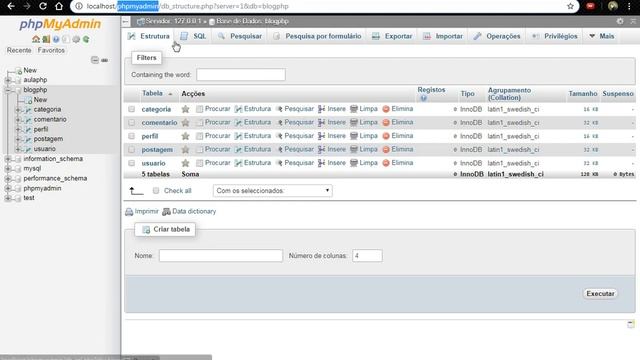Collapse the blogphp database node
Image resolution: width=640 pixels, height=360 pixels.
click(8, 90)
